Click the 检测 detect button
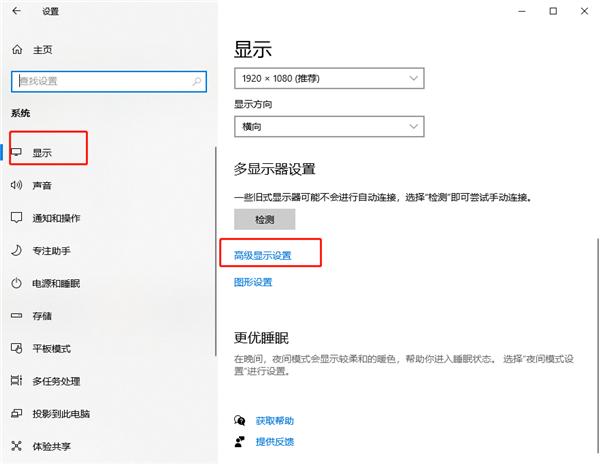This screenshot has width=600, height=464. click(x=264, y=219)
